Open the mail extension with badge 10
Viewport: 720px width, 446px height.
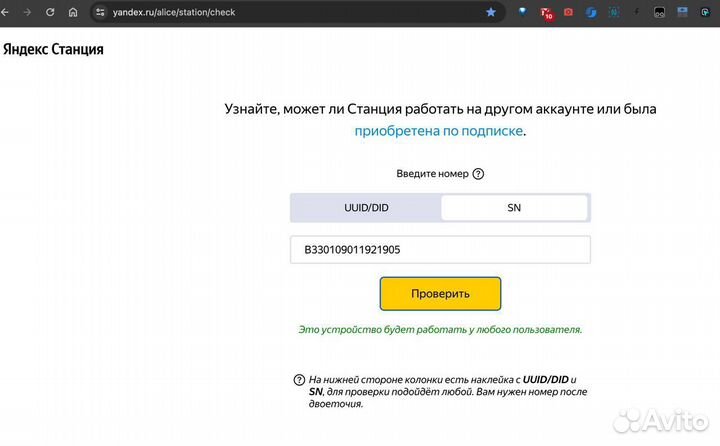546,13
